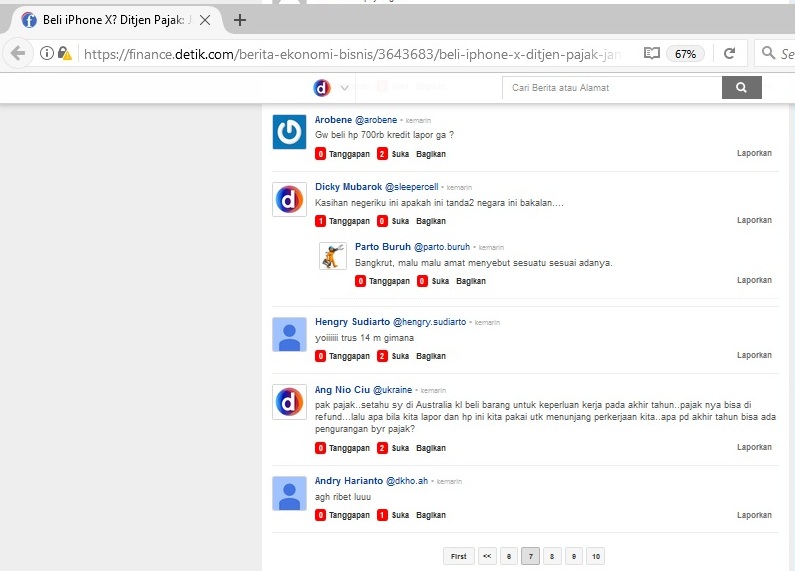795x571 pixels.
Task: Click Parto Buruh's profile picture
Action: (333, 256)
